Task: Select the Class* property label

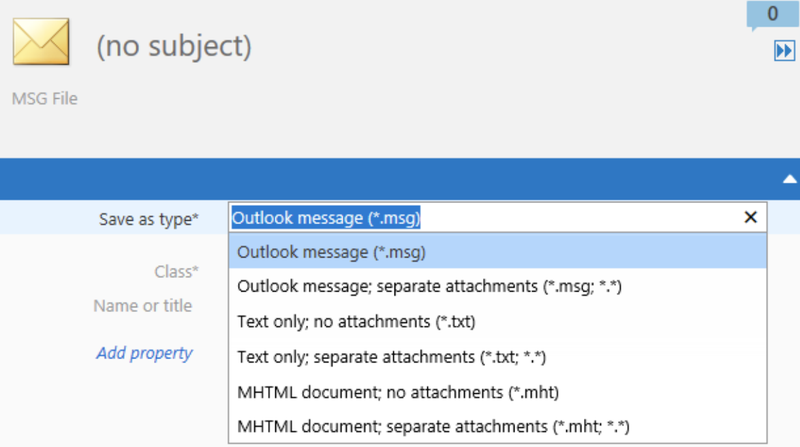Action: 177,271
